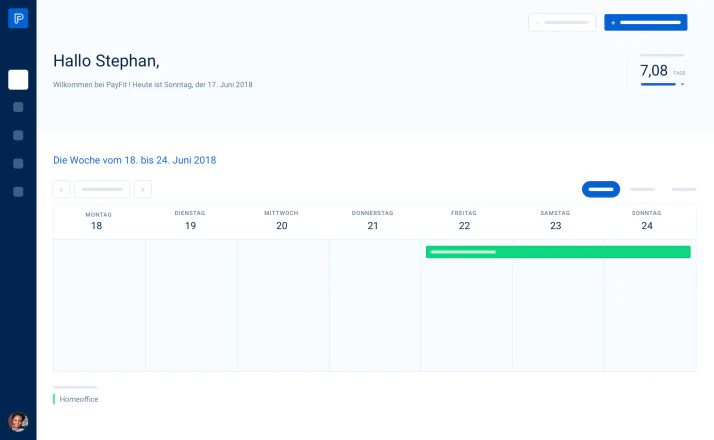Viewport: 714px width, 440px height.
Task: Switch to the middle calendar view tab
Action: pyautogui.click(x=643, y=189)
